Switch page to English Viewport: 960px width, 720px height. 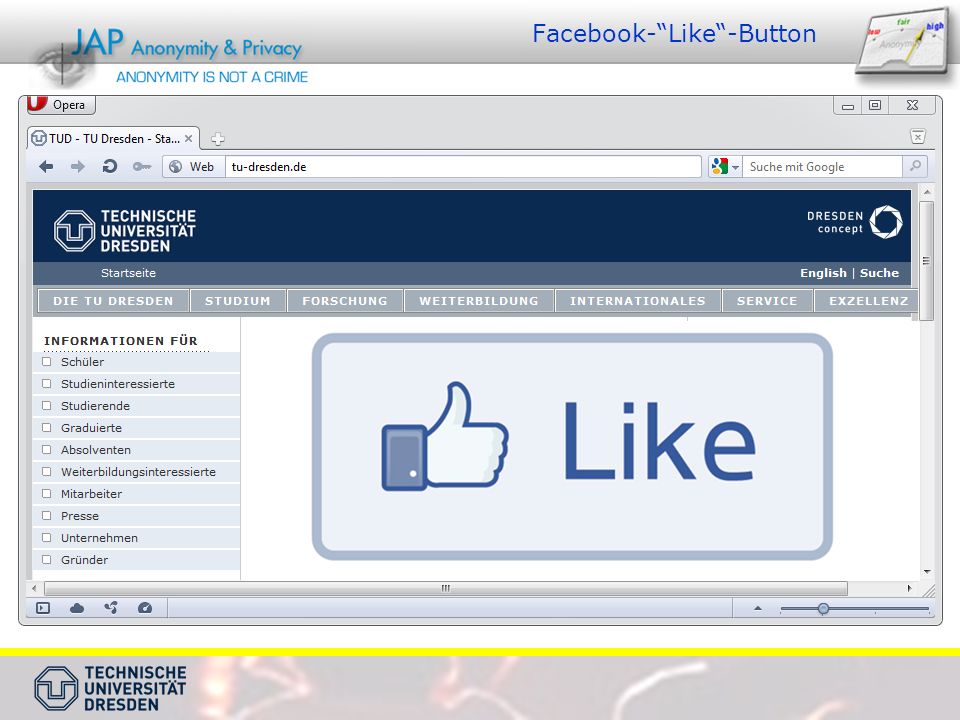823,273
